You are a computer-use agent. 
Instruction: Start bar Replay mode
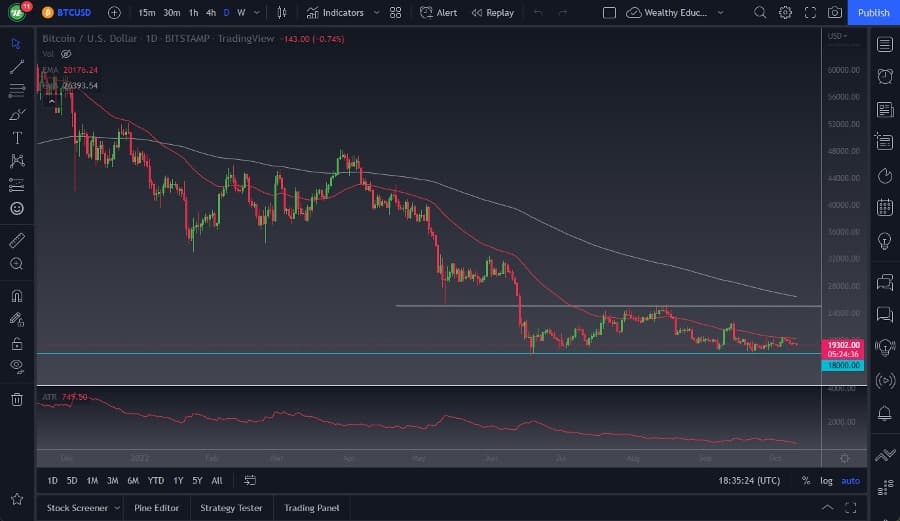[x=492, y=13]
